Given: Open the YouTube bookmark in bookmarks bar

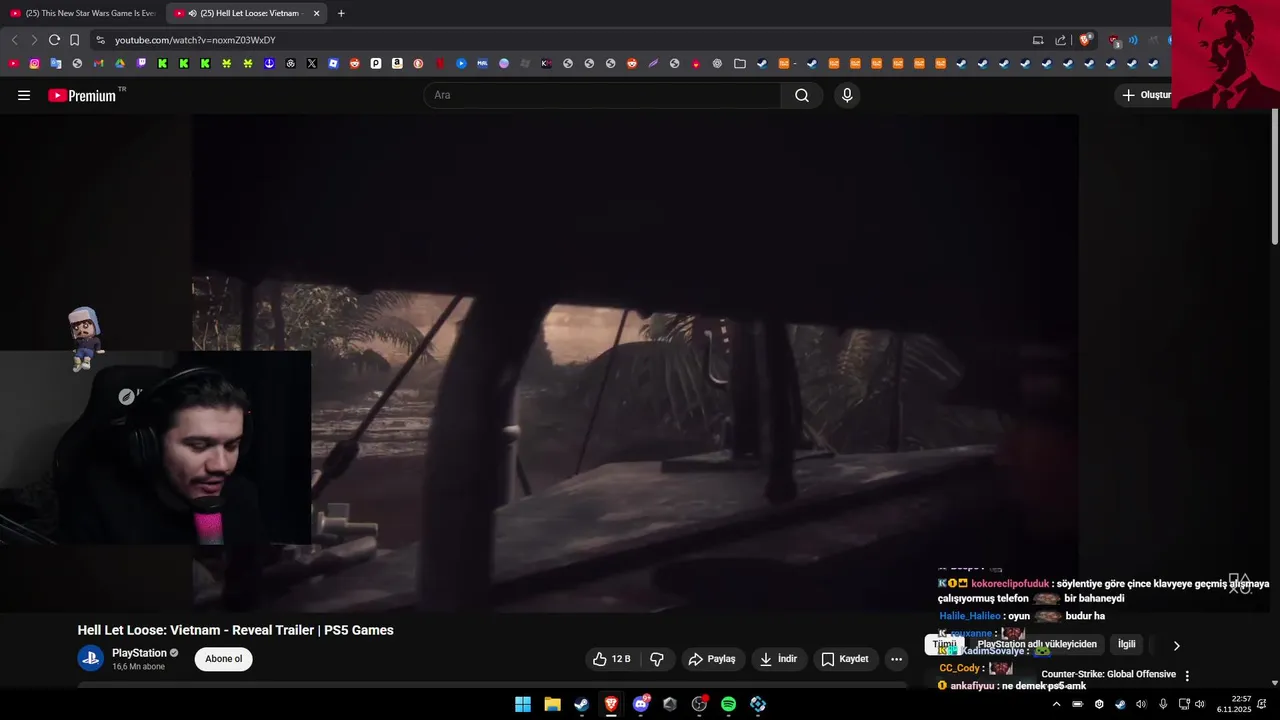Looking at the screenshot, I should tap(14, 63).
